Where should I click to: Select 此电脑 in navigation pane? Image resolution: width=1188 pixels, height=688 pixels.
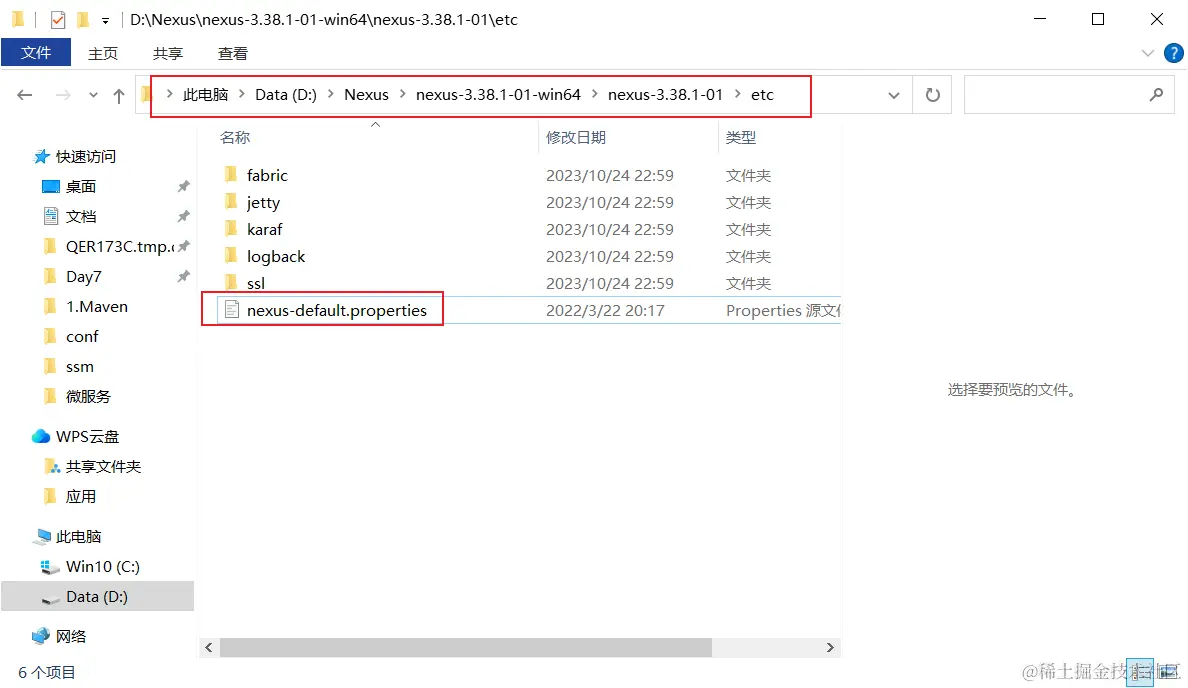[79, 536]
